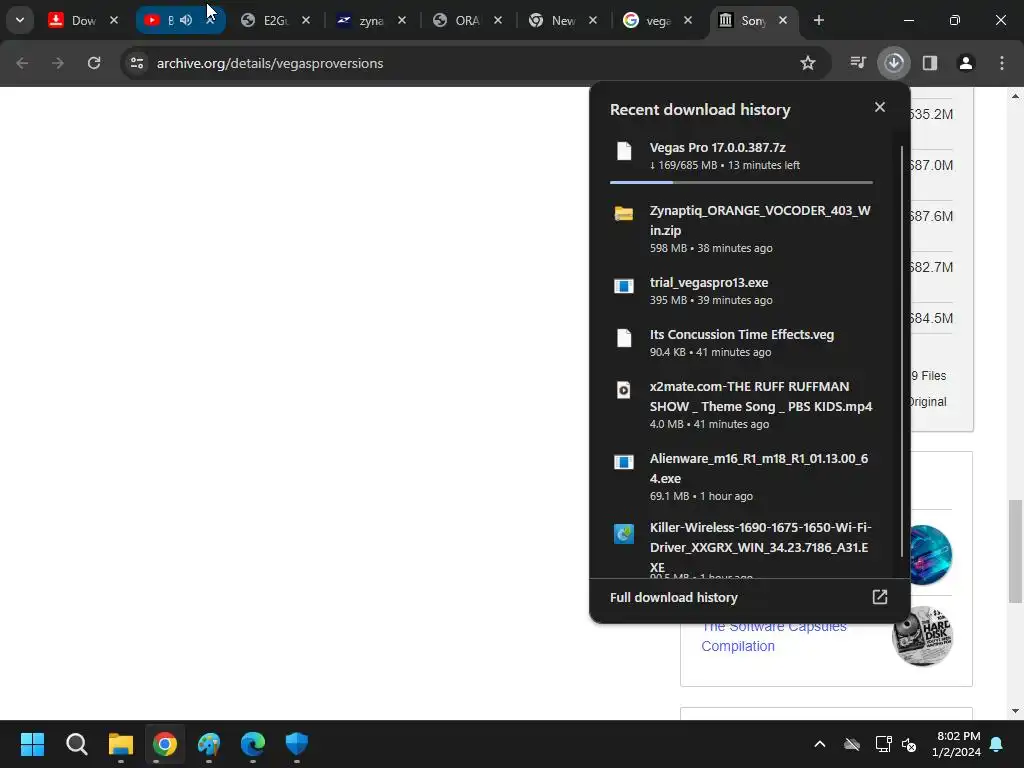Close the E2G tab
Screen dimensions: 1024x768
[306, 20]
